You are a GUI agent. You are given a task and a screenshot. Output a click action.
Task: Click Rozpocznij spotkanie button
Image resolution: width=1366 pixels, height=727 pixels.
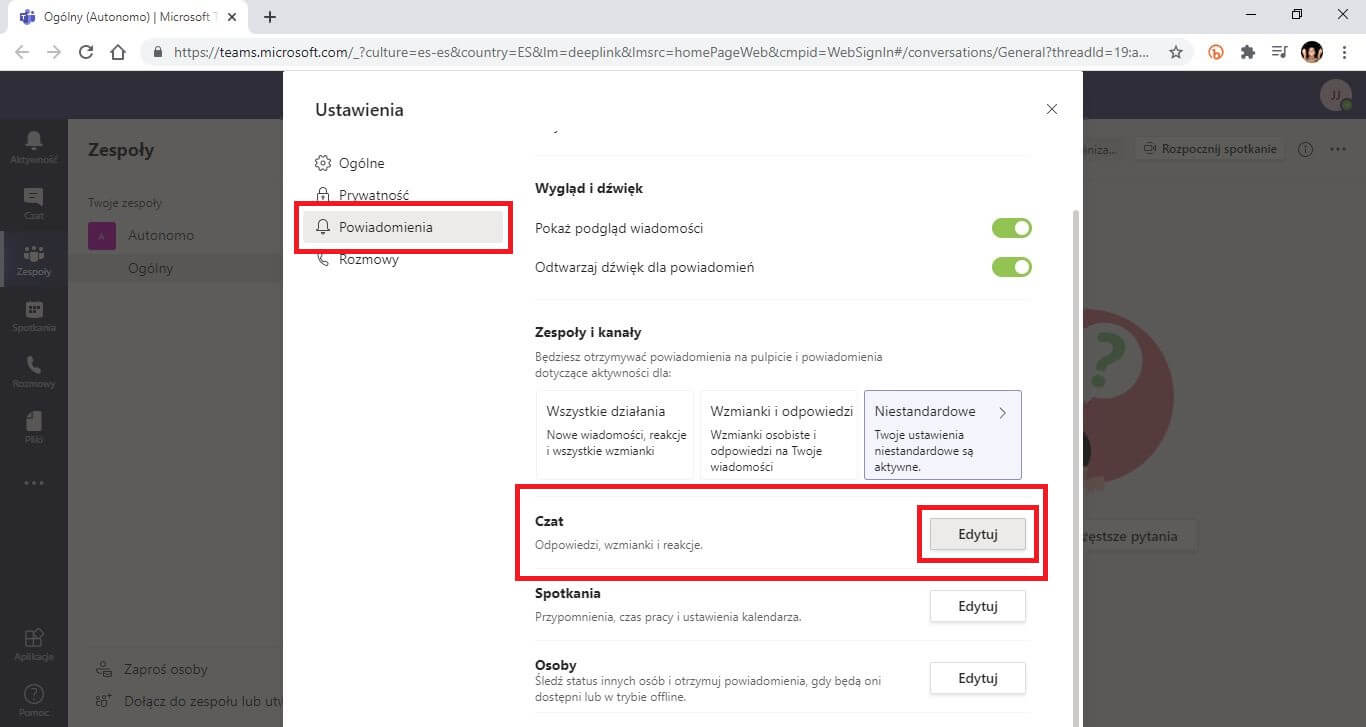[x=1210, y=149]
